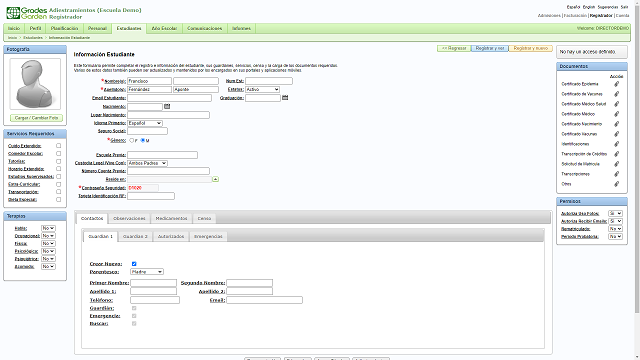This screenshot has height=360, width=640.
Task: Open the Idioma Primario dropdown
Action: pyautogui.click(x=145, y=123)
